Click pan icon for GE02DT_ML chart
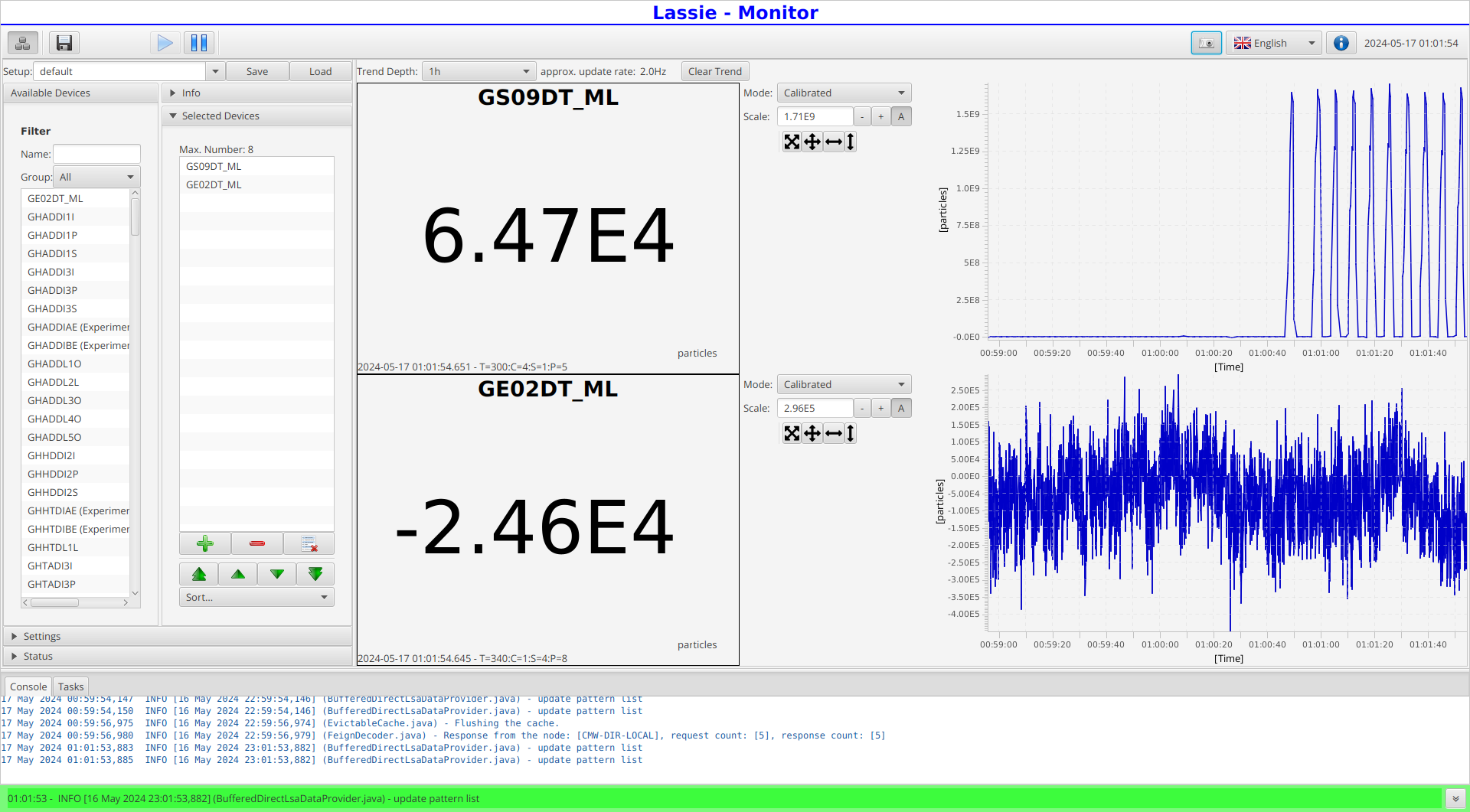 pos(812,433)
